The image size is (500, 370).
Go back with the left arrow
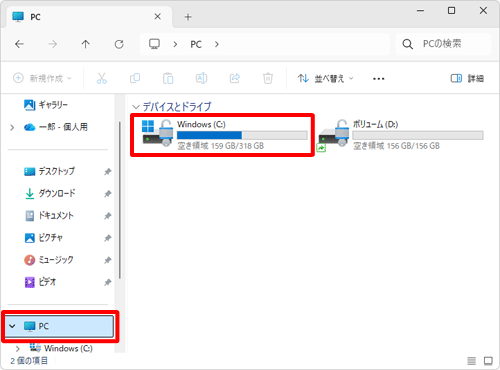pyautogui.click(x=19, y=44)
